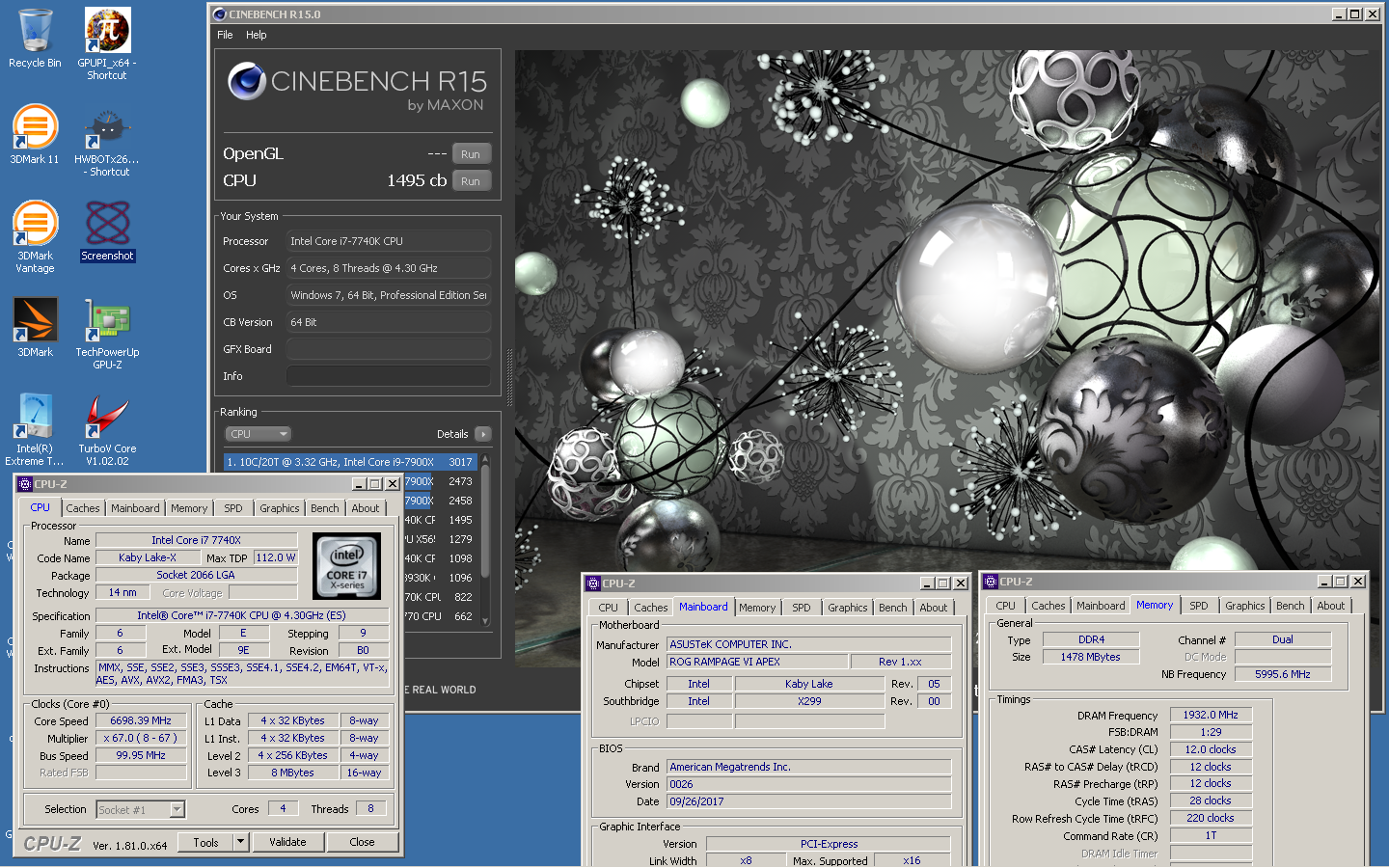
Task: Click the Info input field
Action: tap(389, 376)
